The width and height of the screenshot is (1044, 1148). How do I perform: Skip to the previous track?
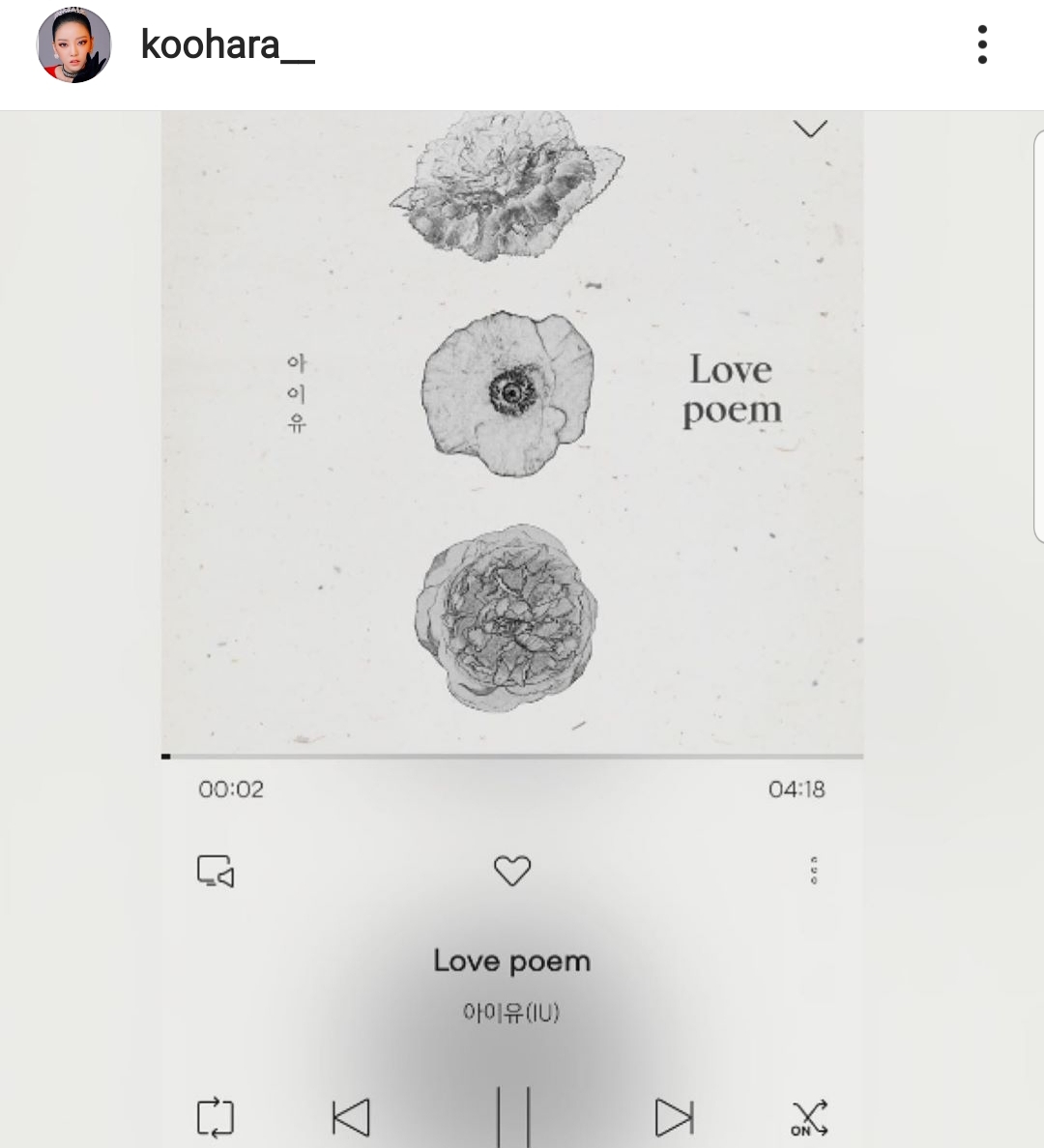click(351, 1117)
